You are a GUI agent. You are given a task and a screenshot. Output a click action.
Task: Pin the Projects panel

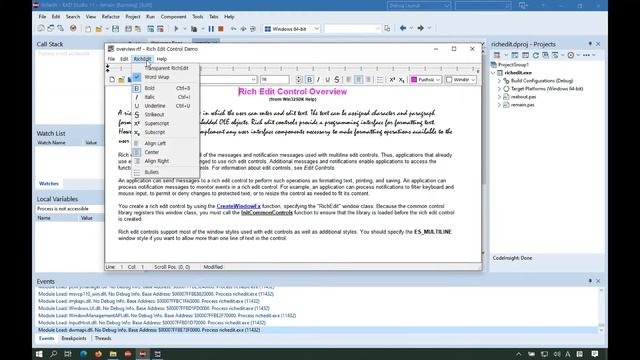click(590, 44)
